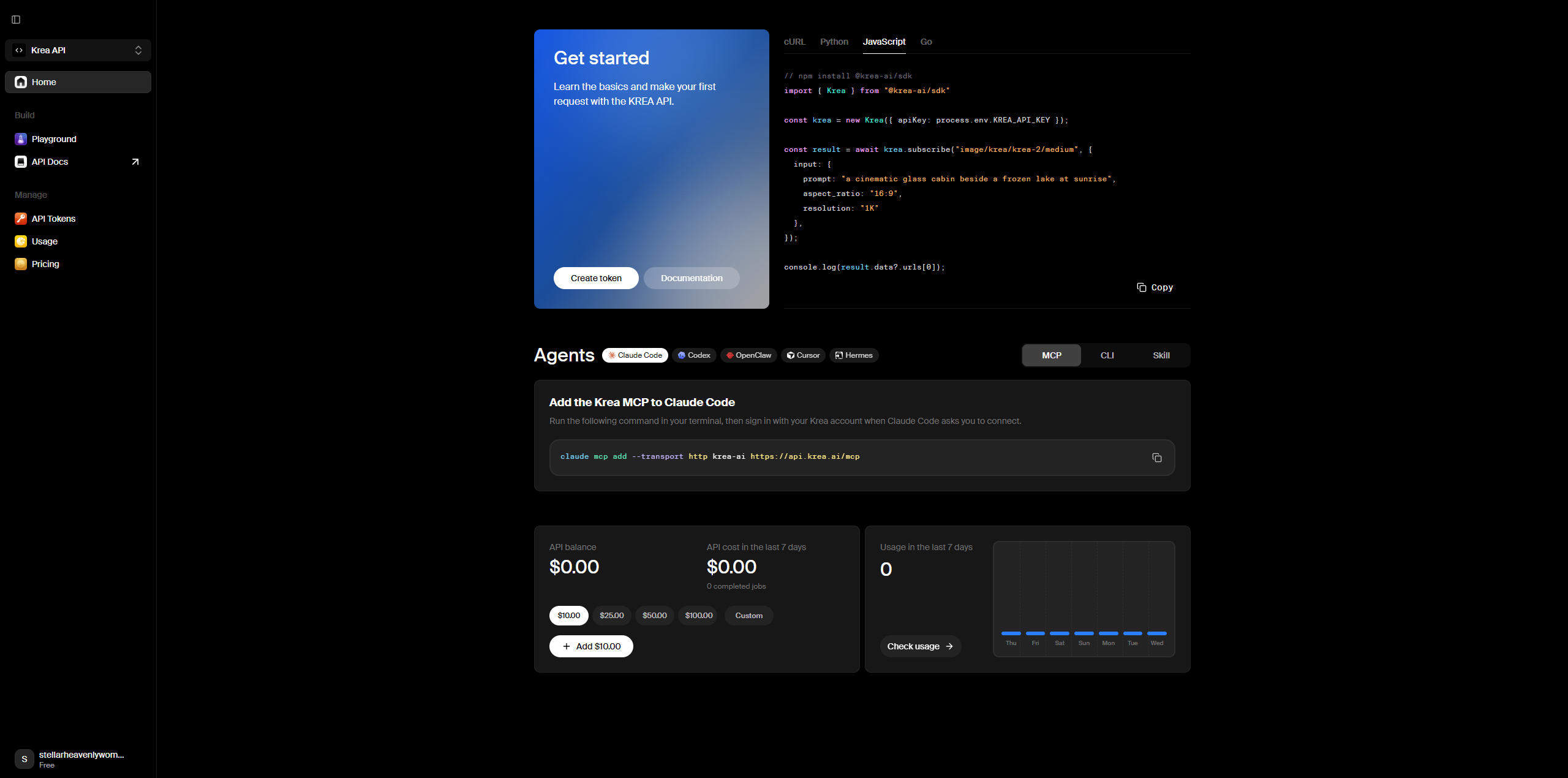Copy the claude mcp add command
The image size is (1568, 778).
[x=1156, y=458]
